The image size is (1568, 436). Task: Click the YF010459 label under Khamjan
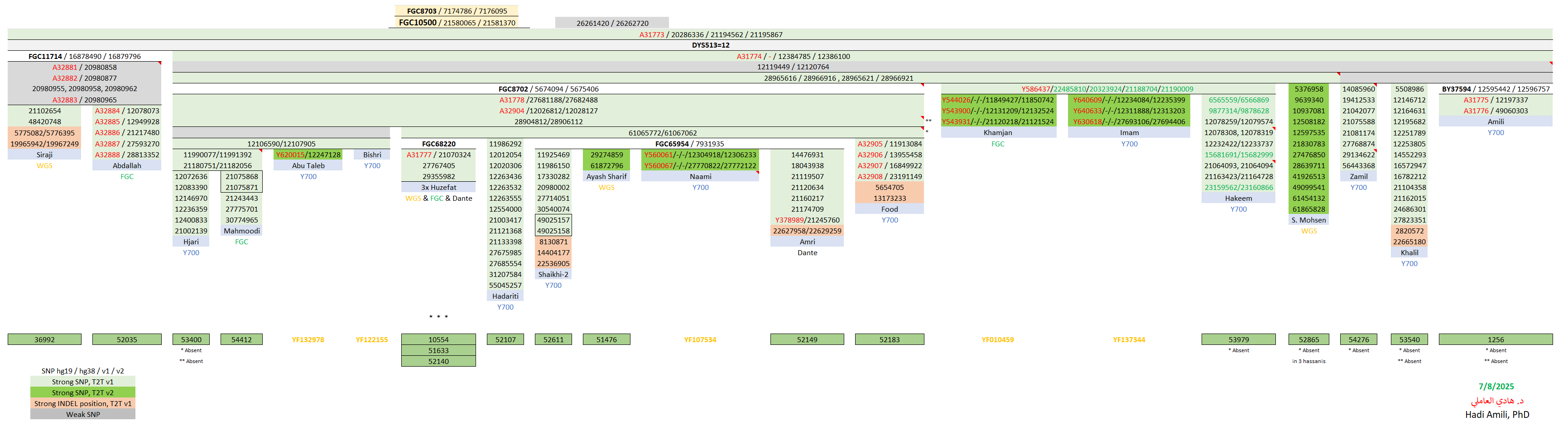pyautogui.click(x=998, y=340)
